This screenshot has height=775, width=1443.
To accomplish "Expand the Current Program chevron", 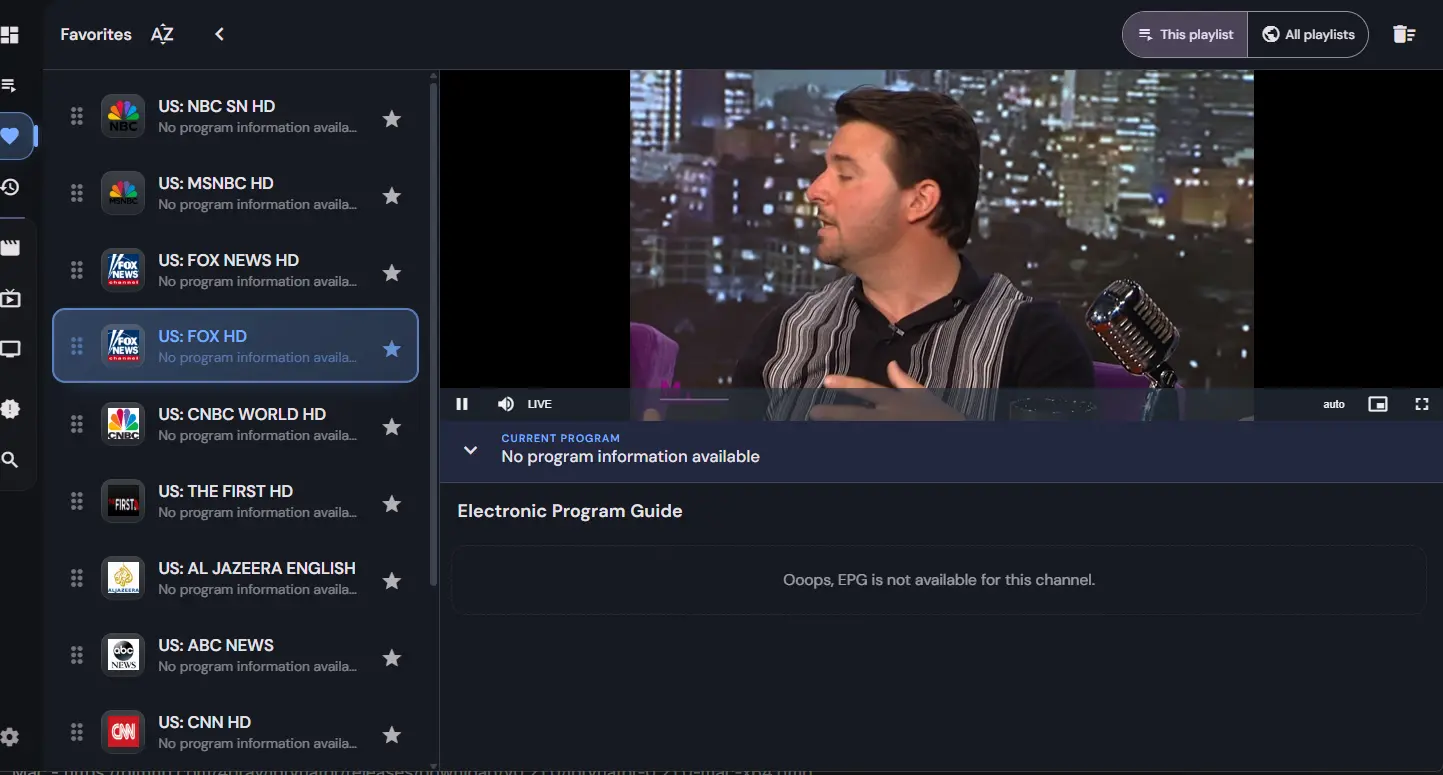I will (x=470, y=450).
